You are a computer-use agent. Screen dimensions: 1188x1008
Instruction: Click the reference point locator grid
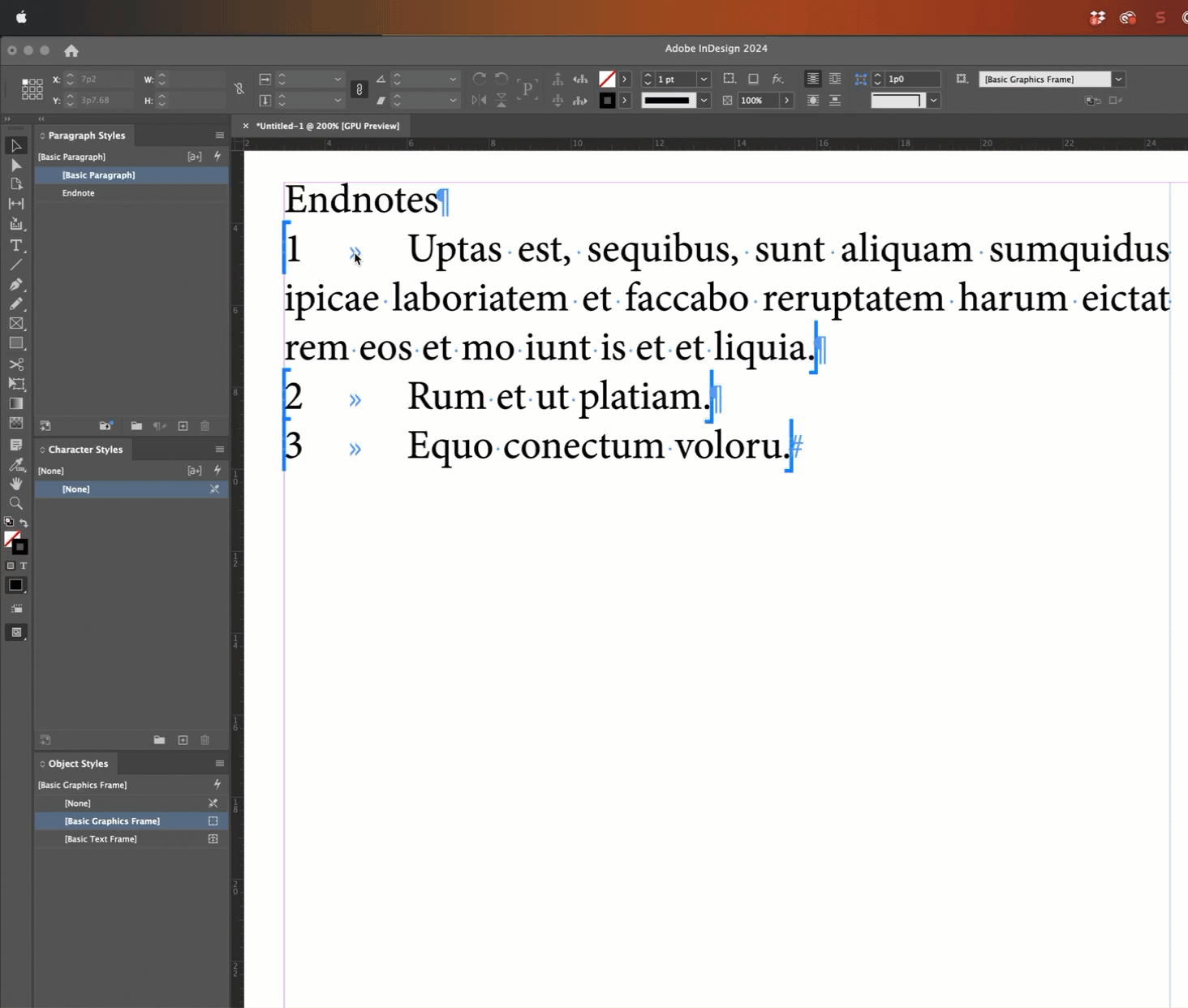pyautogui.click(x=32, y=89)
